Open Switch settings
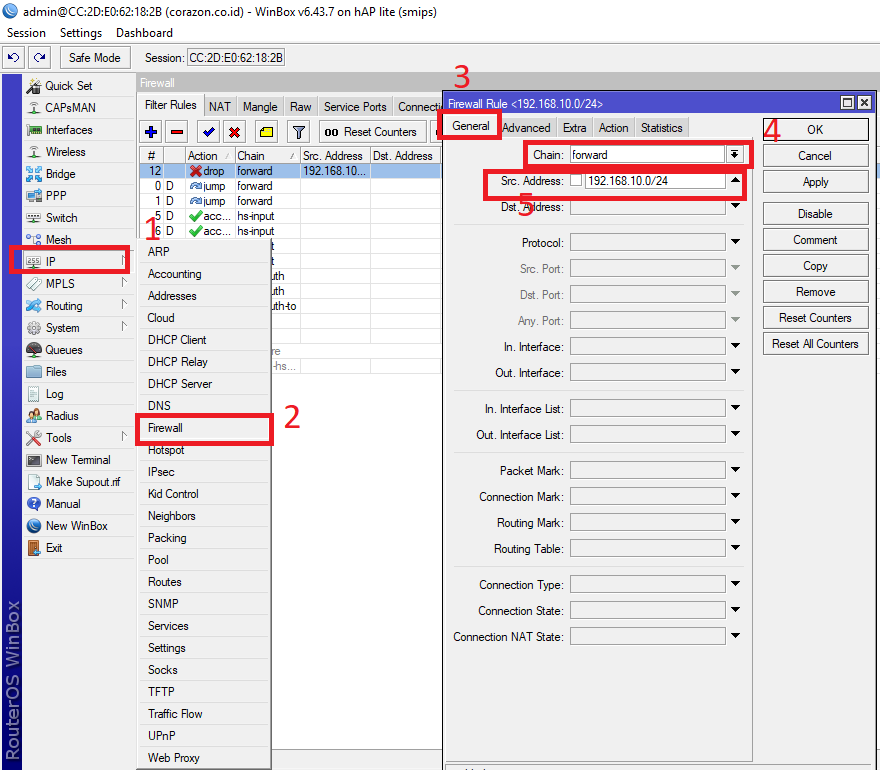Viewport: 880px width, 770px height. pyautogui.click(x=61, y=218)
